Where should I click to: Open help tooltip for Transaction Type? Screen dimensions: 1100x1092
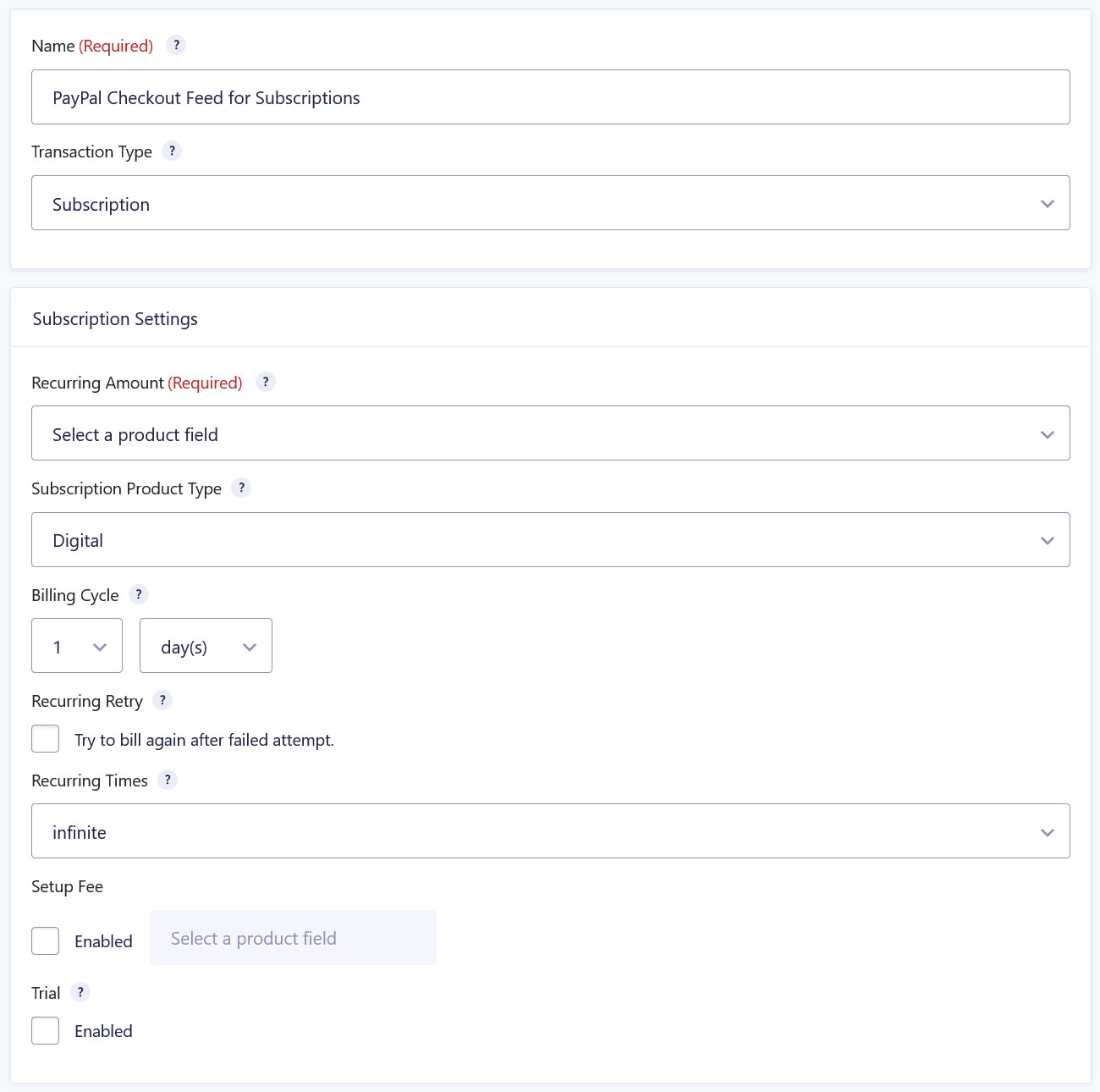click(172, 151)
